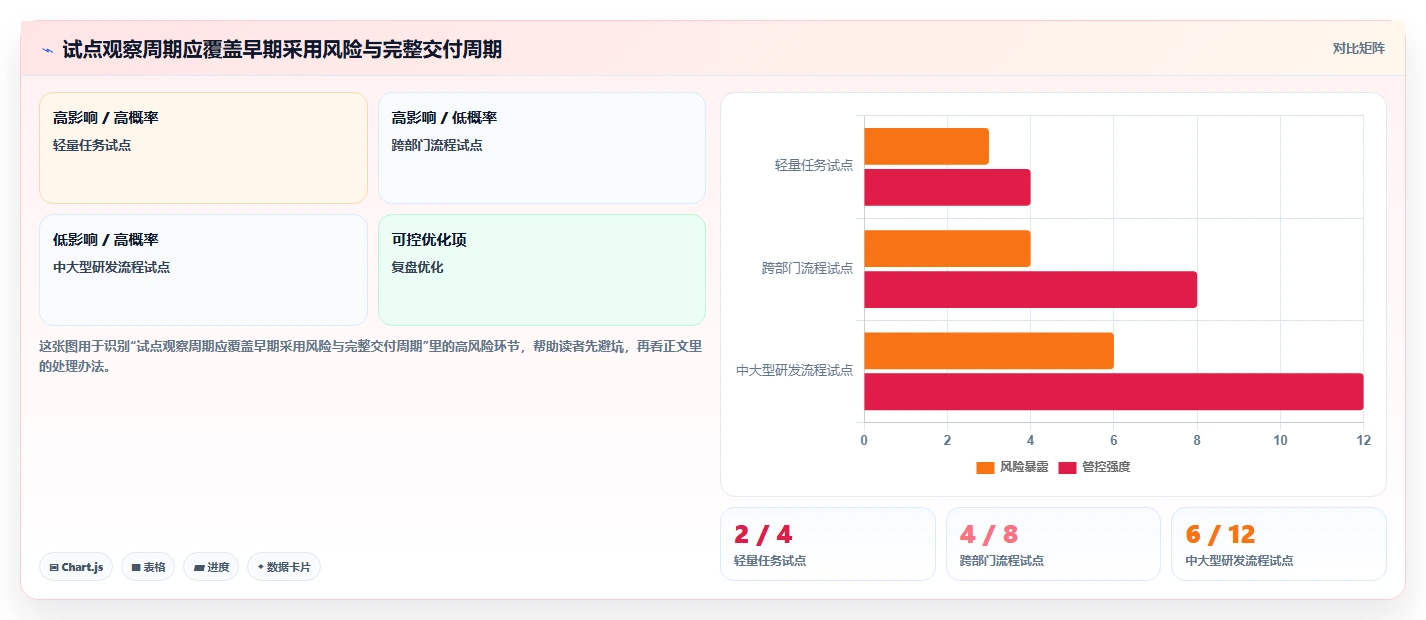This screenshot has width=1426, height=620.
Task: Click the orange 风险暴露 bar for 轻量任务试点
Action: click(x=926, y=146)
